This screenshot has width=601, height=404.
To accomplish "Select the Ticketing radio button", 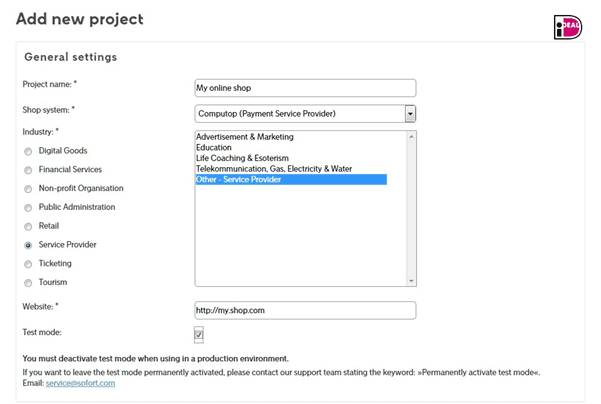I will (x=28, y=264).
